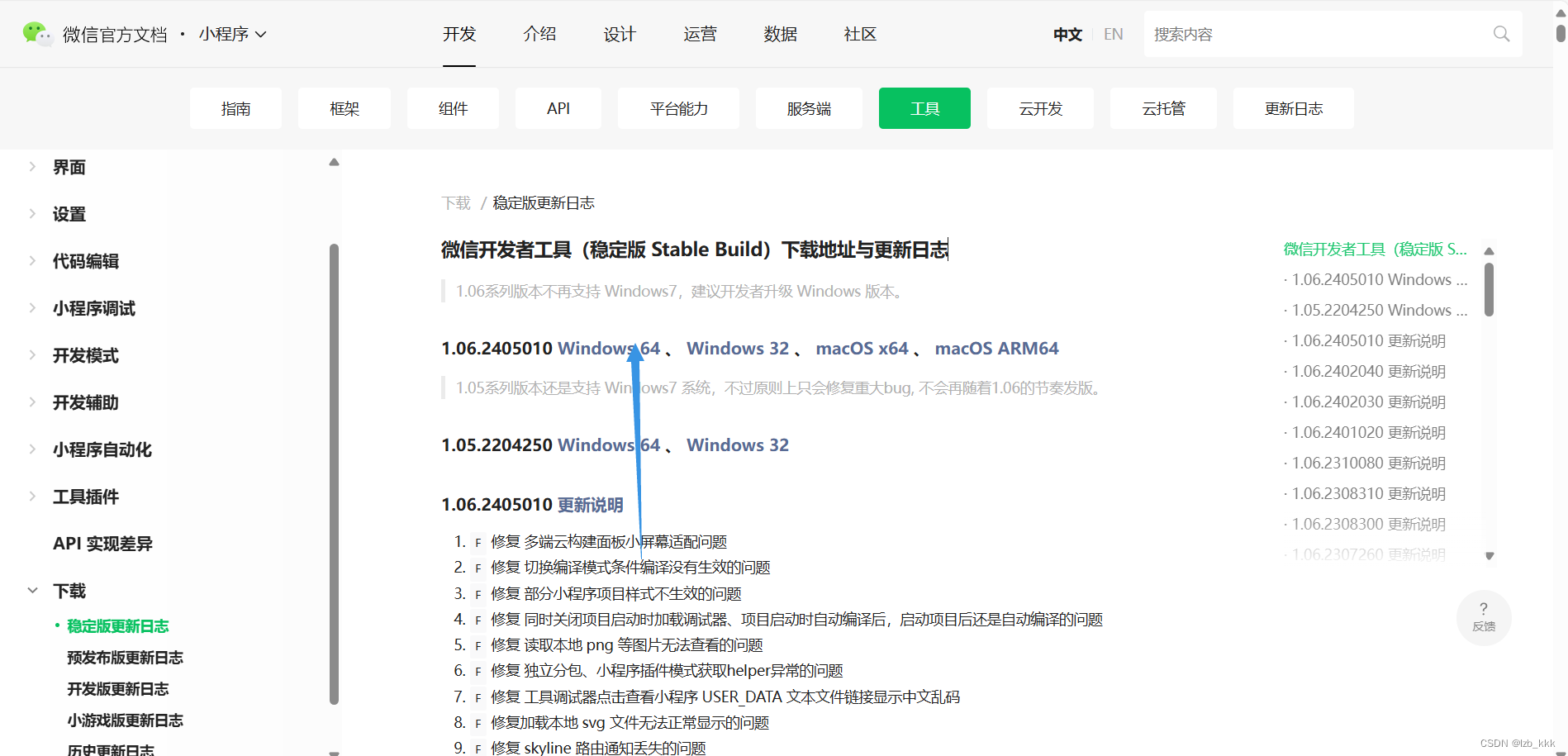This screenshot has height=756, width=1568.
Task: Open the 设计 top menu
Action: pyautogui.click(x=620, y=34)
